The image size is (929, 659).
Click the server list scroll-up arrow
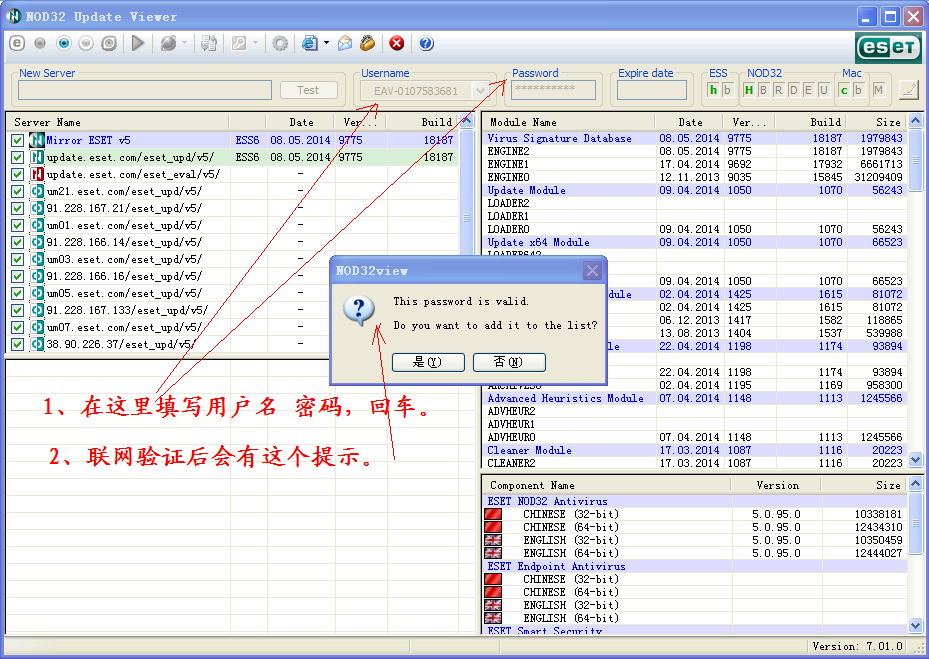467,121
